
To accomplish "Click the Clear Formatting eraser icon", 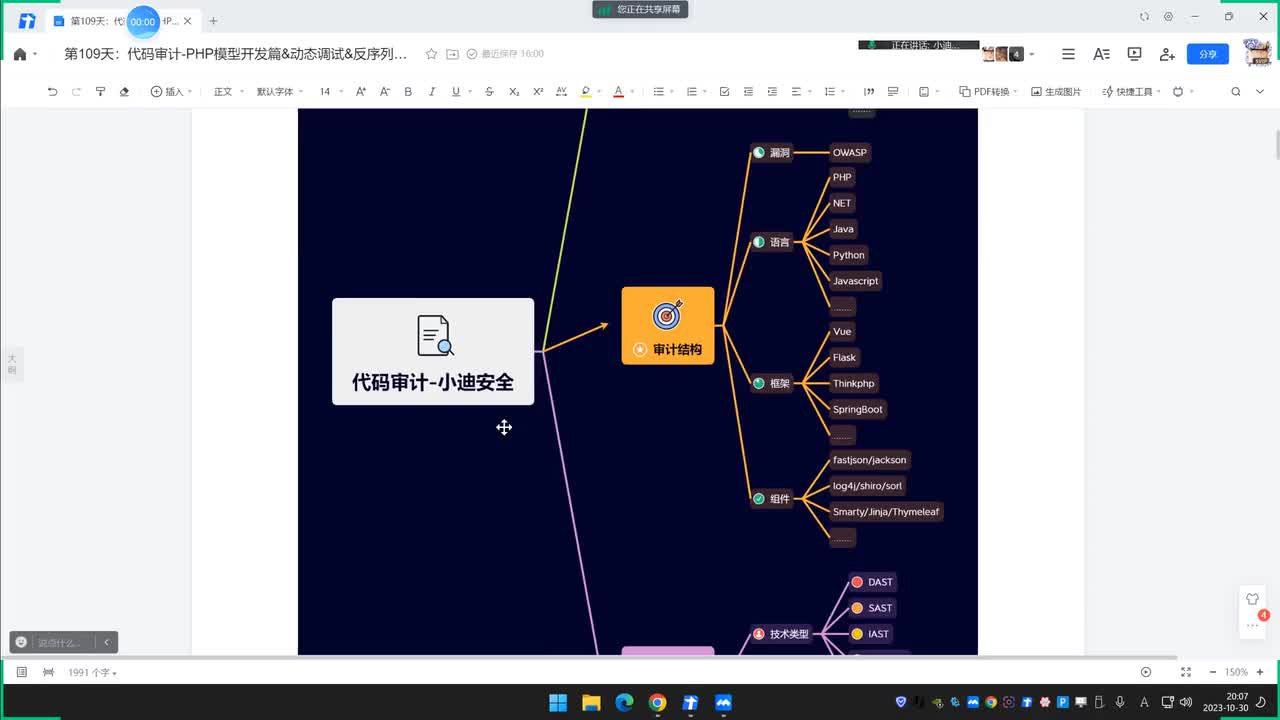I will click(x=124, y=92).
